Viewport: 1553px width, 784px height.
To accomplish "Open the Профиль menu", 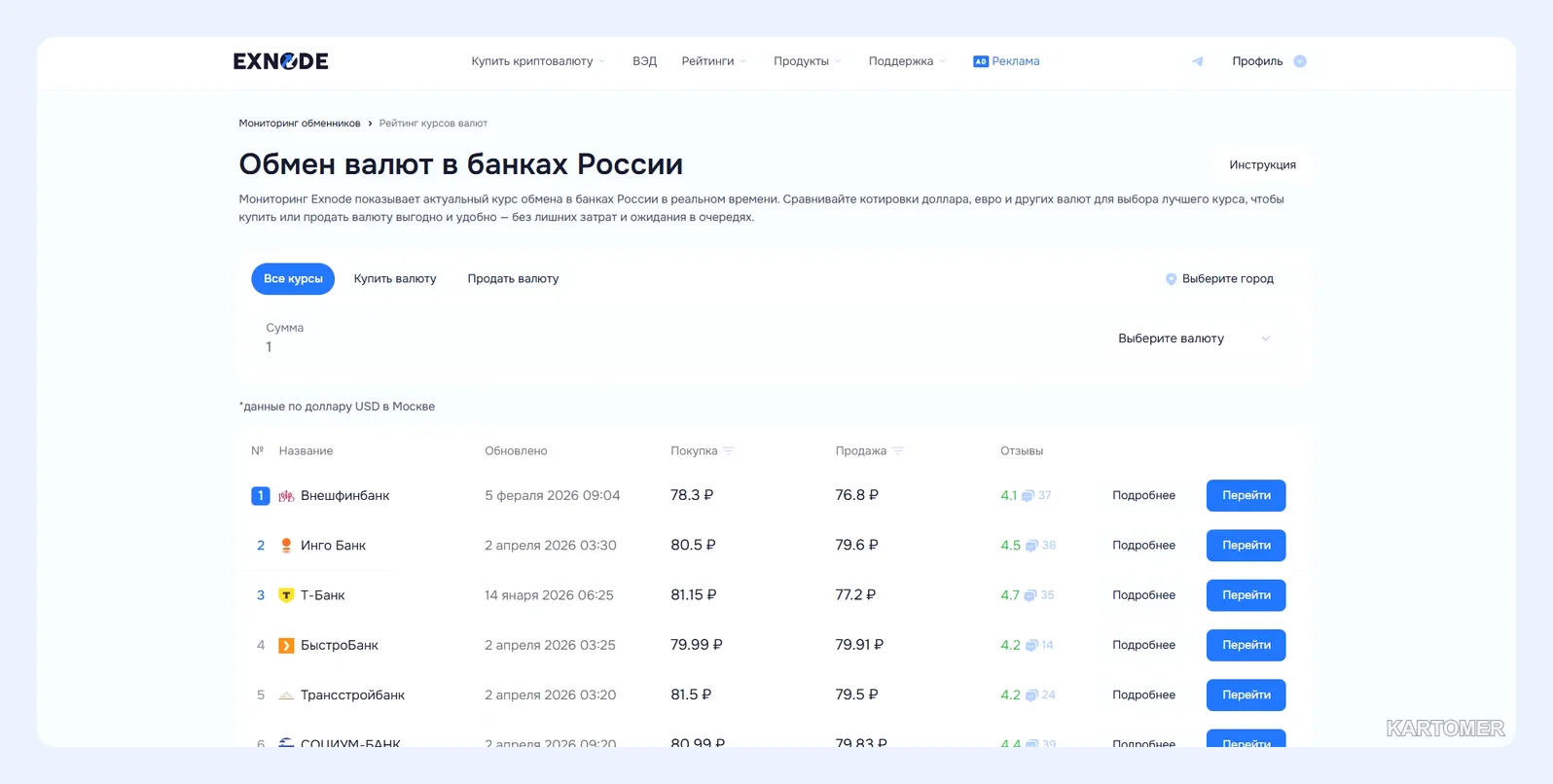I will 1269,61.
